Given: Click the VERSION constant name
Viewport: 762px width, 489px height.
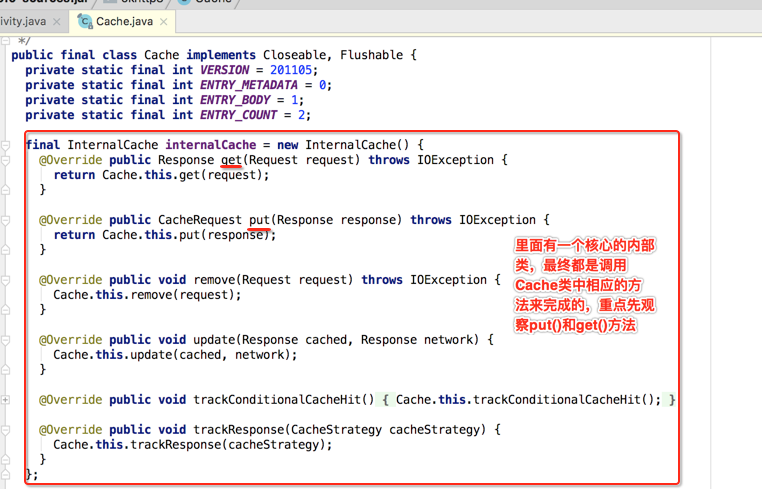Looking at the screenshot, I should pyautogui.click(x=225, y=70).
